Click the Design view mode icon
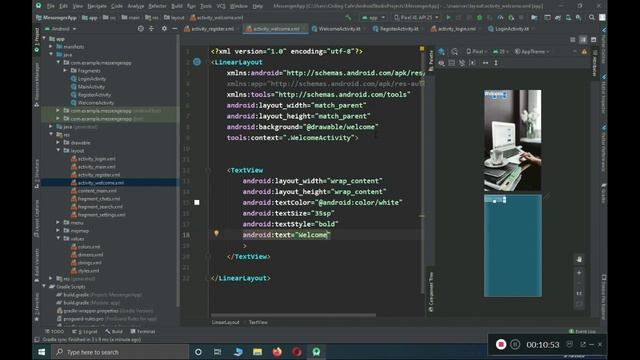Image resolution: width=640 pixels, height=360 pixels. click(593, 40)
